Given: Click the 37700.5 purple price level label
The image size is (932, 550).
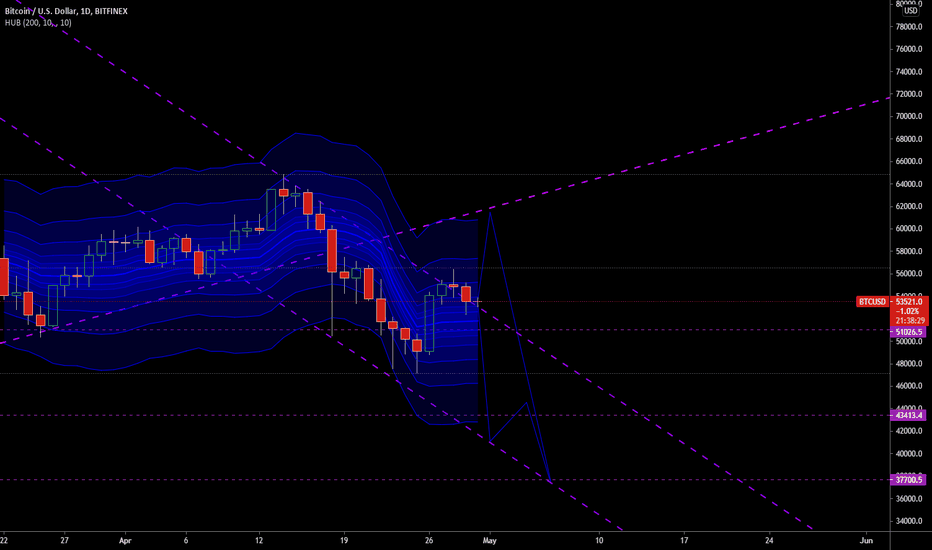Looking at the screenshot, I should pyautogui.click(x=908, y=479).
